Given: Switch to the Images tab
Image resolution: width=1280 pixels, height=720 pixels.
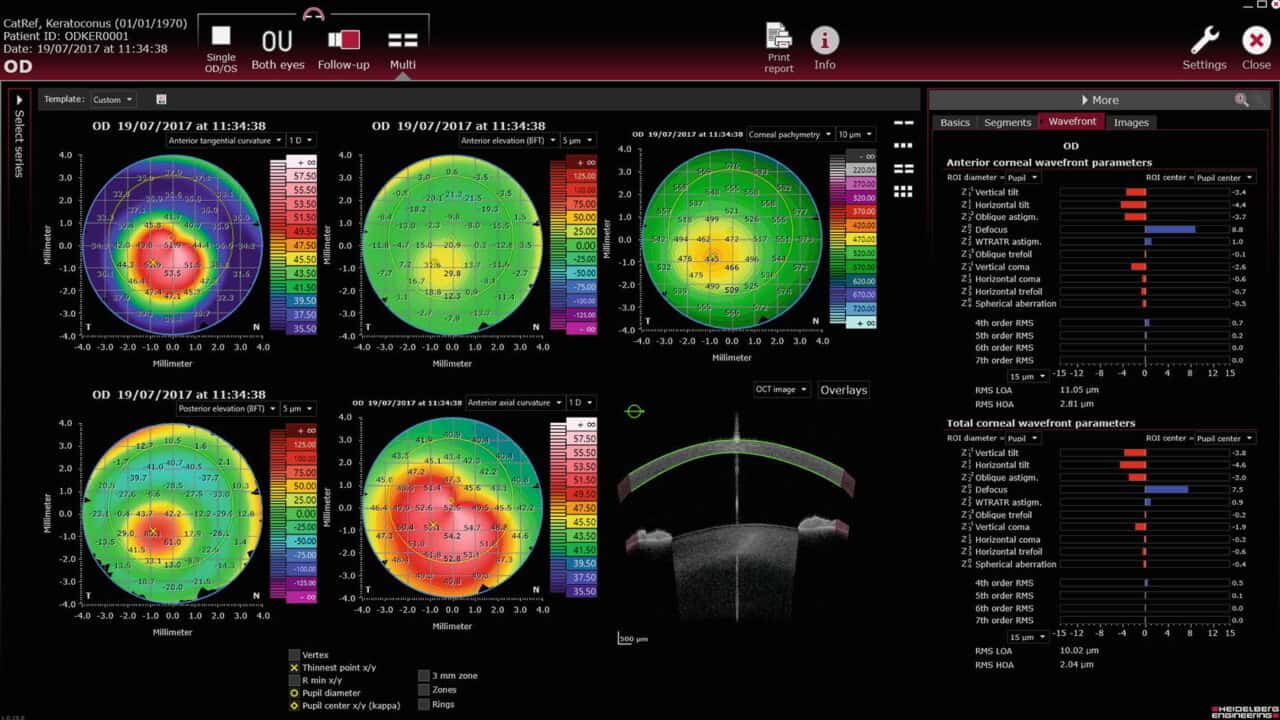Looking at the screenshot, I should 1132,122.
